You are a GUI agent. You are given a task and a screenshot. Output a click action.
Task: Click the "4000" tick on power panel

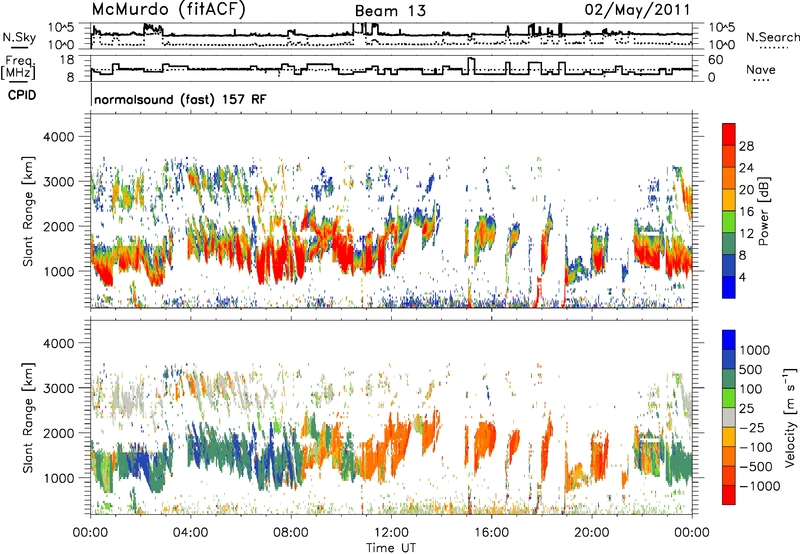(58, 137)
